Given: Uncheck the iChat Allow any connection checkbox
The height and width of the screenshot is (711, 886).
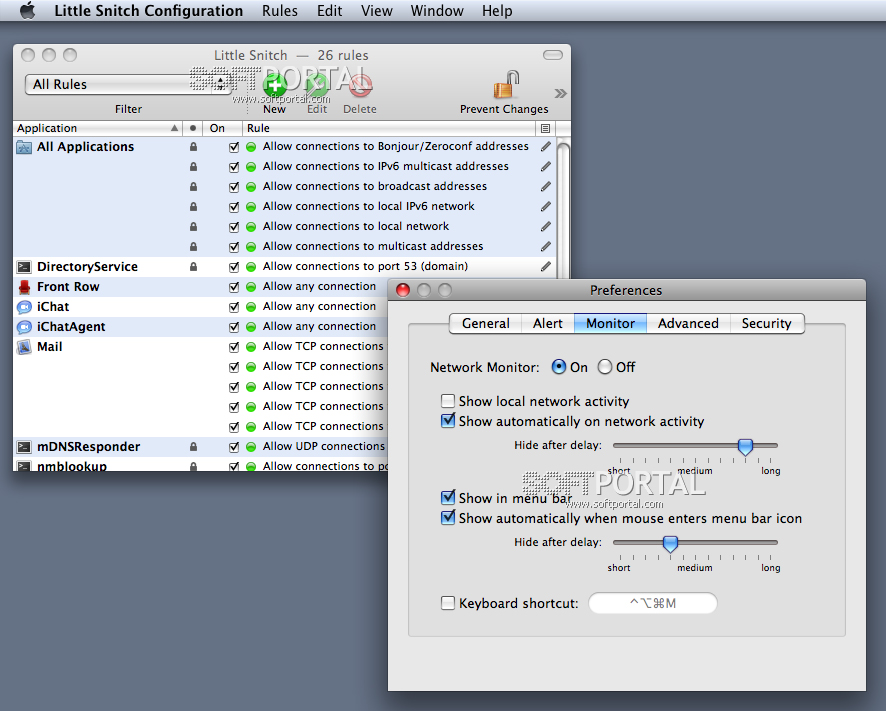Looking at the screenshot, I should pos(234,307).
